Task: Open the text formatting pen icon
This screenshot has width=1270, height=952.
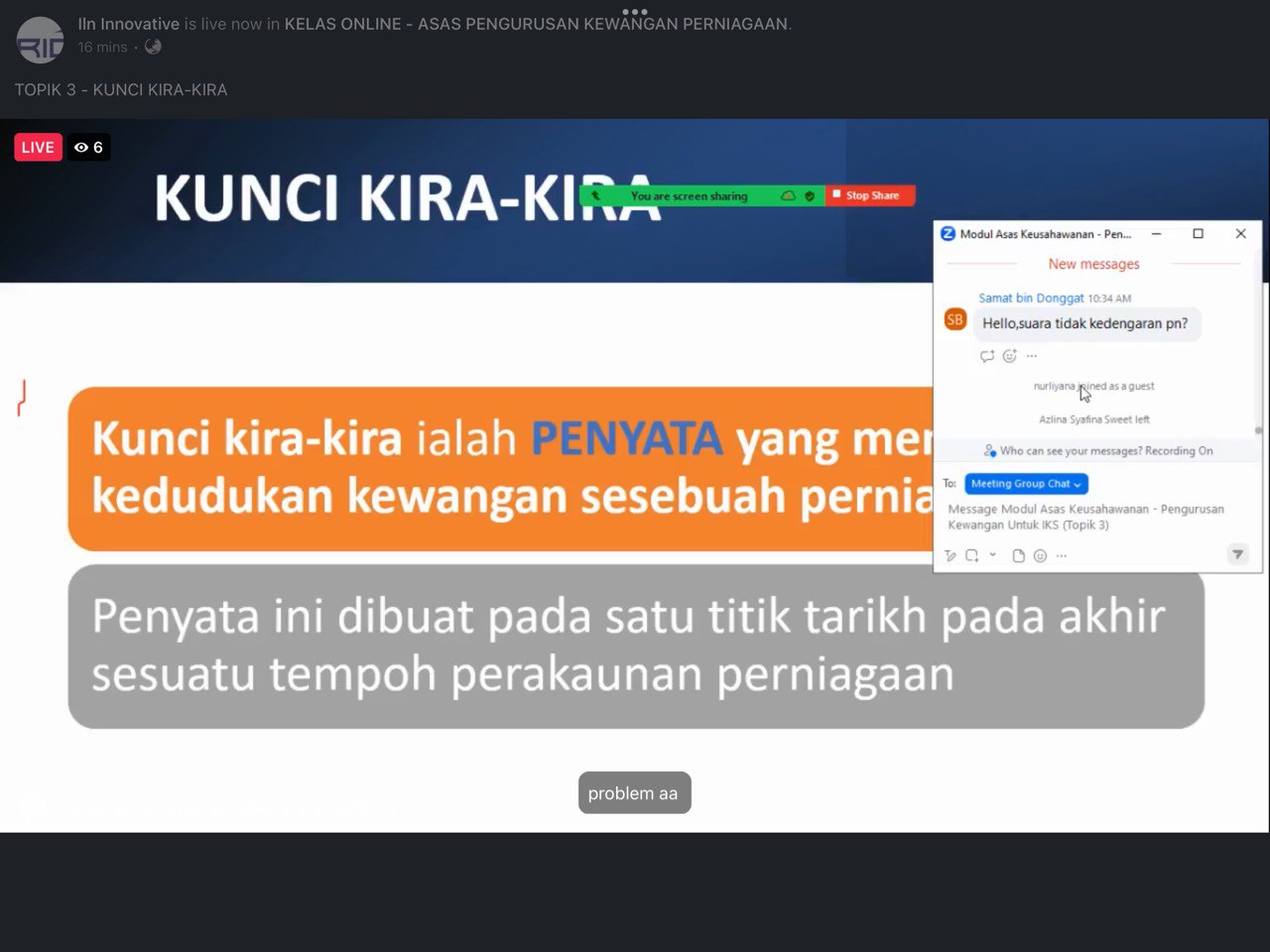Action: [951, 556]
